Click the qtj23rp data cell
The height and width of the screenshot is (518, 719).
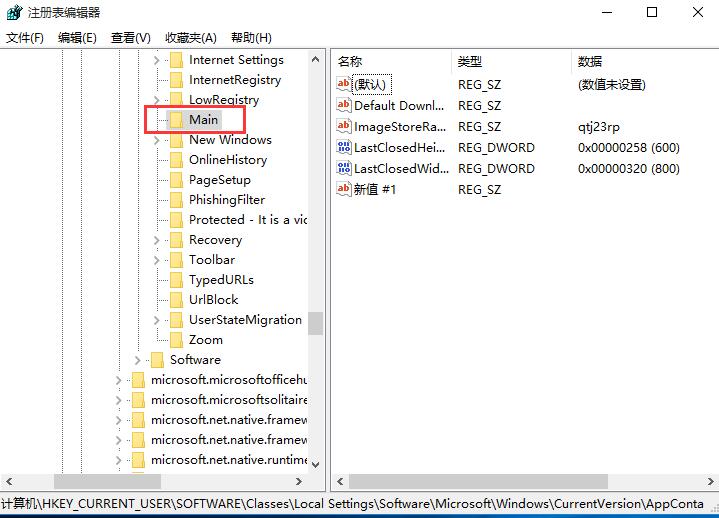click(x=599, y=127)
